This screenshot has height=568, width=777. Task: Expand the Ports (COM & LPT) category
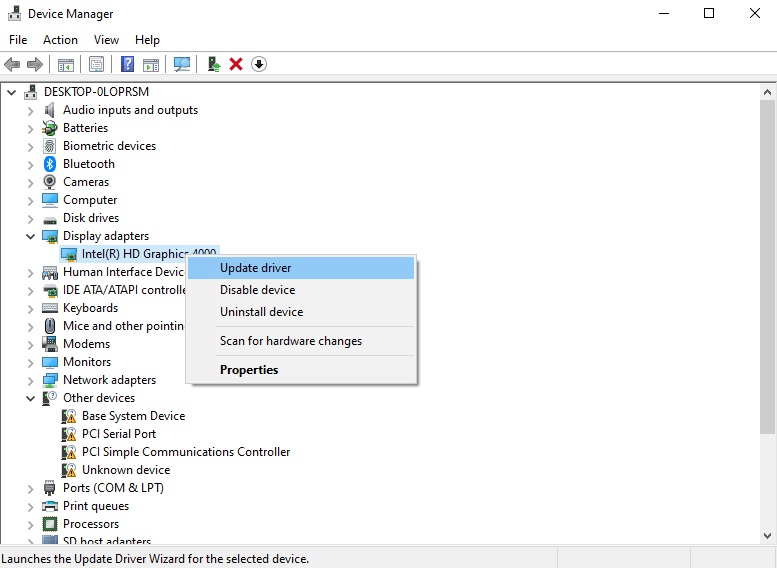(x=30, y=489)
